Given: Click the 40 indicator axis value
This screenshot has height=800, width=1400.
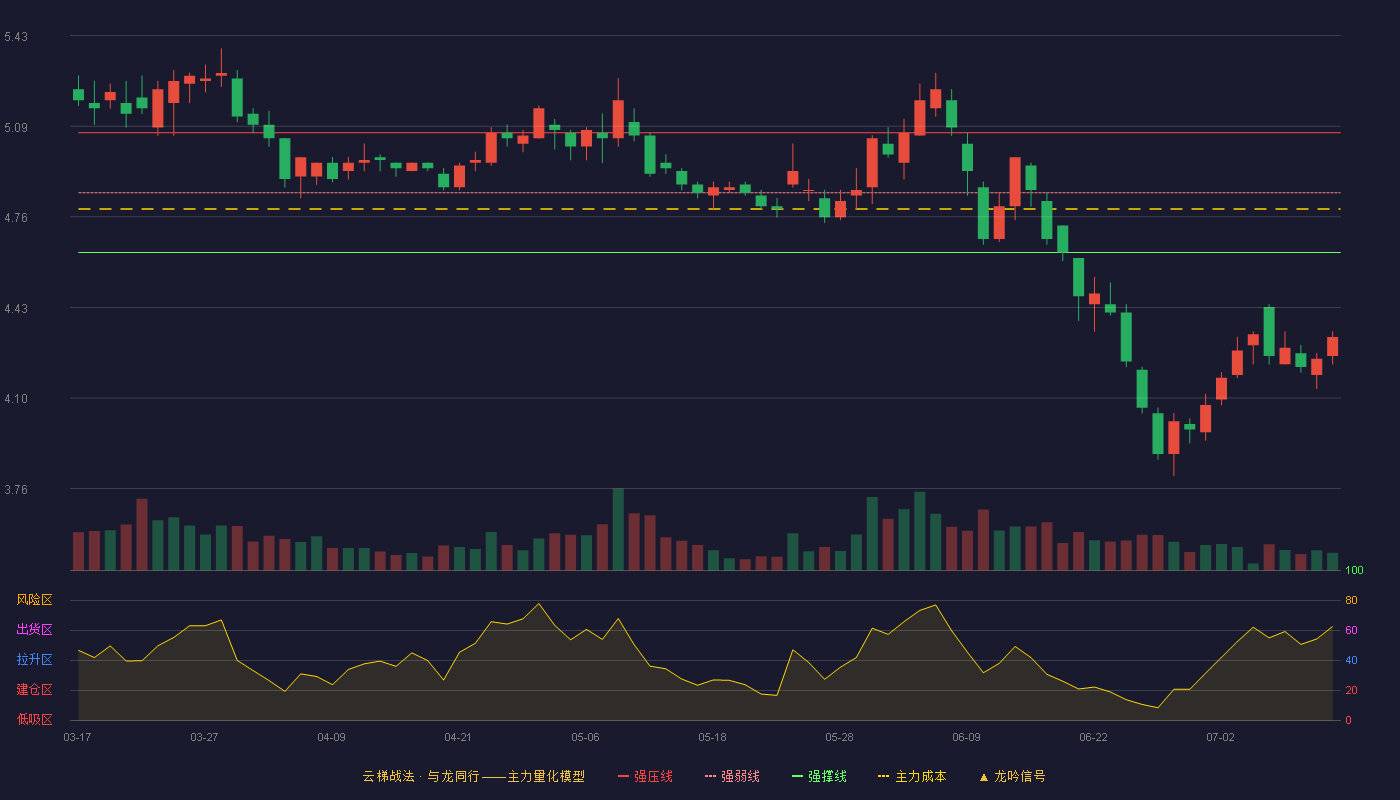Looking at the screenshot, I should [1351, 660].
